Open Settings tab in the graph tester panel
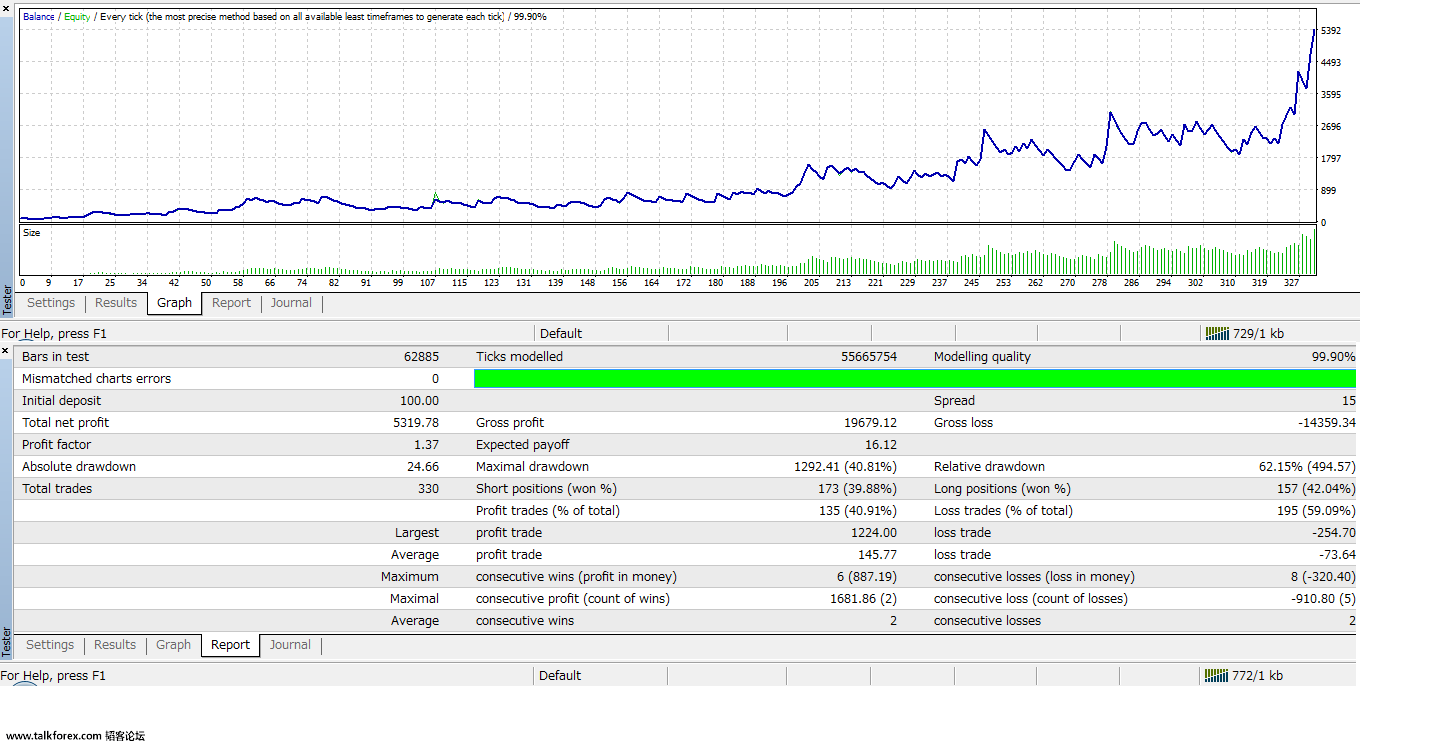 coord(51,303)
